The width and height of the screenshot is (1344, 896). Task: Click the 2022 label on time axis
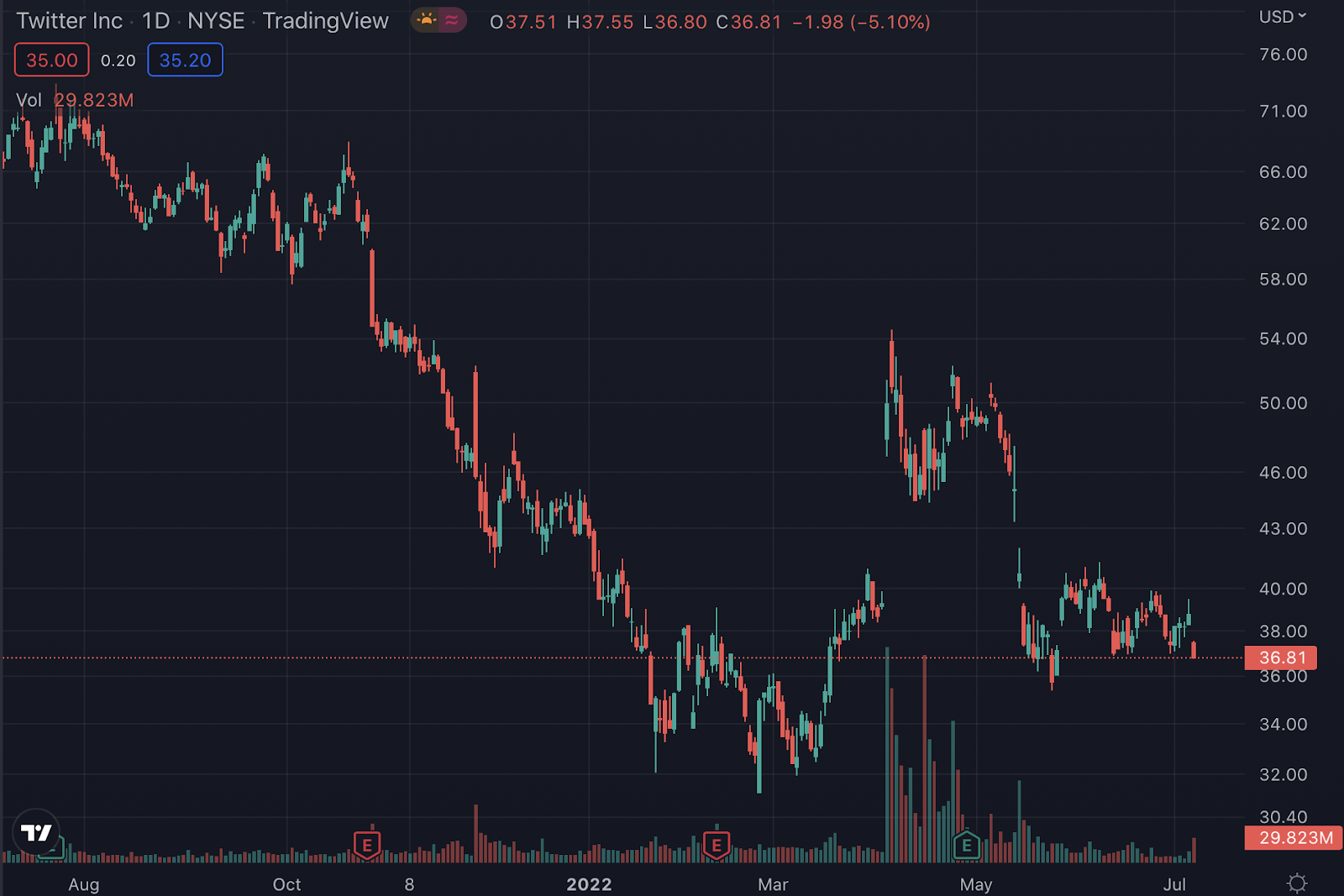(589, 884)
